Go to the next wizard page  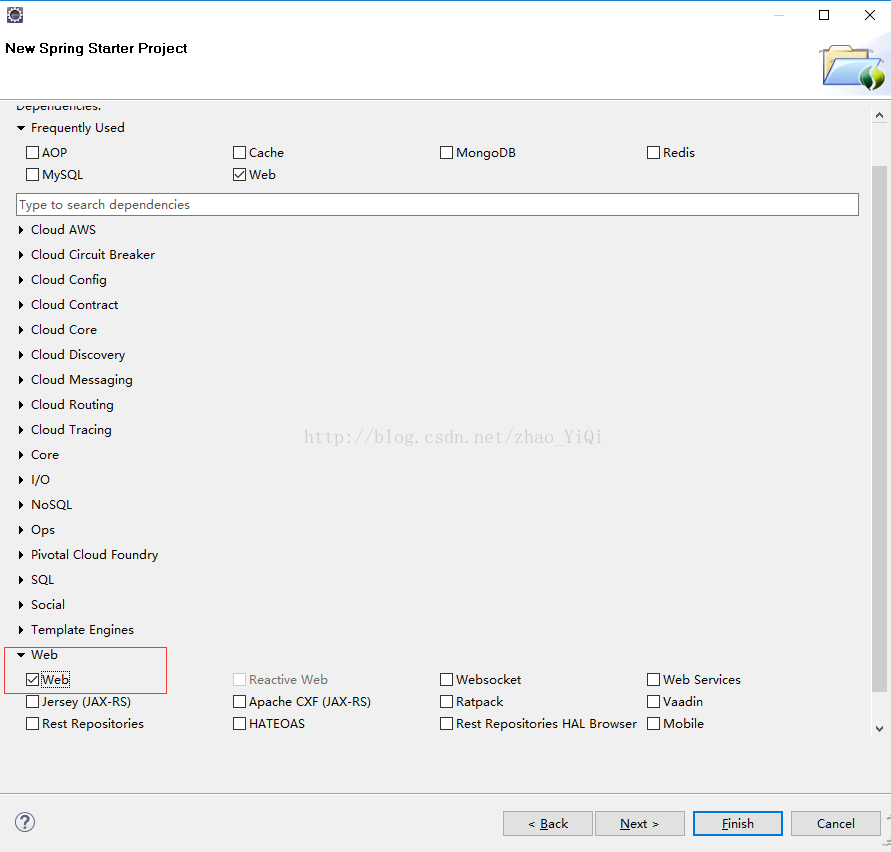pos(639,823)
